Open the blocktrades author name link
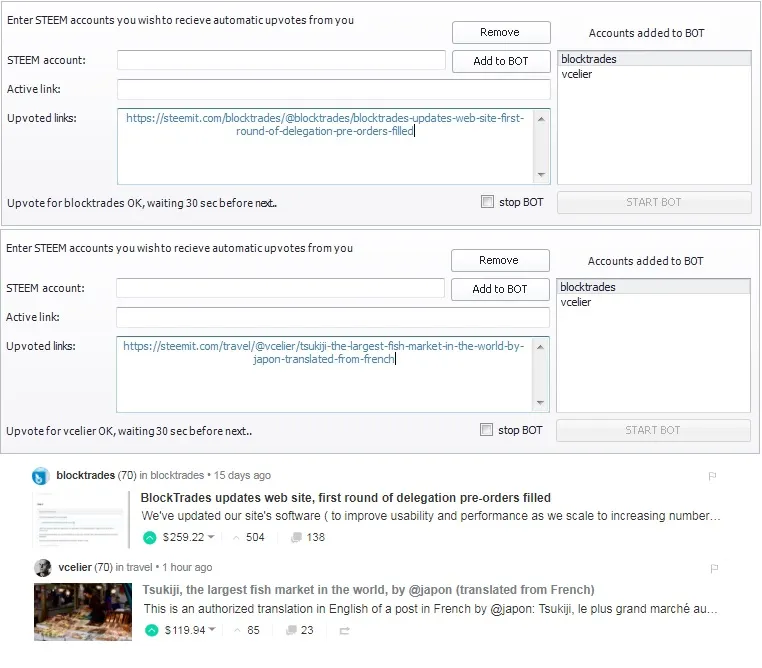Image resolution: width=762 pixels, height=668 pixels. coord(86,475)
